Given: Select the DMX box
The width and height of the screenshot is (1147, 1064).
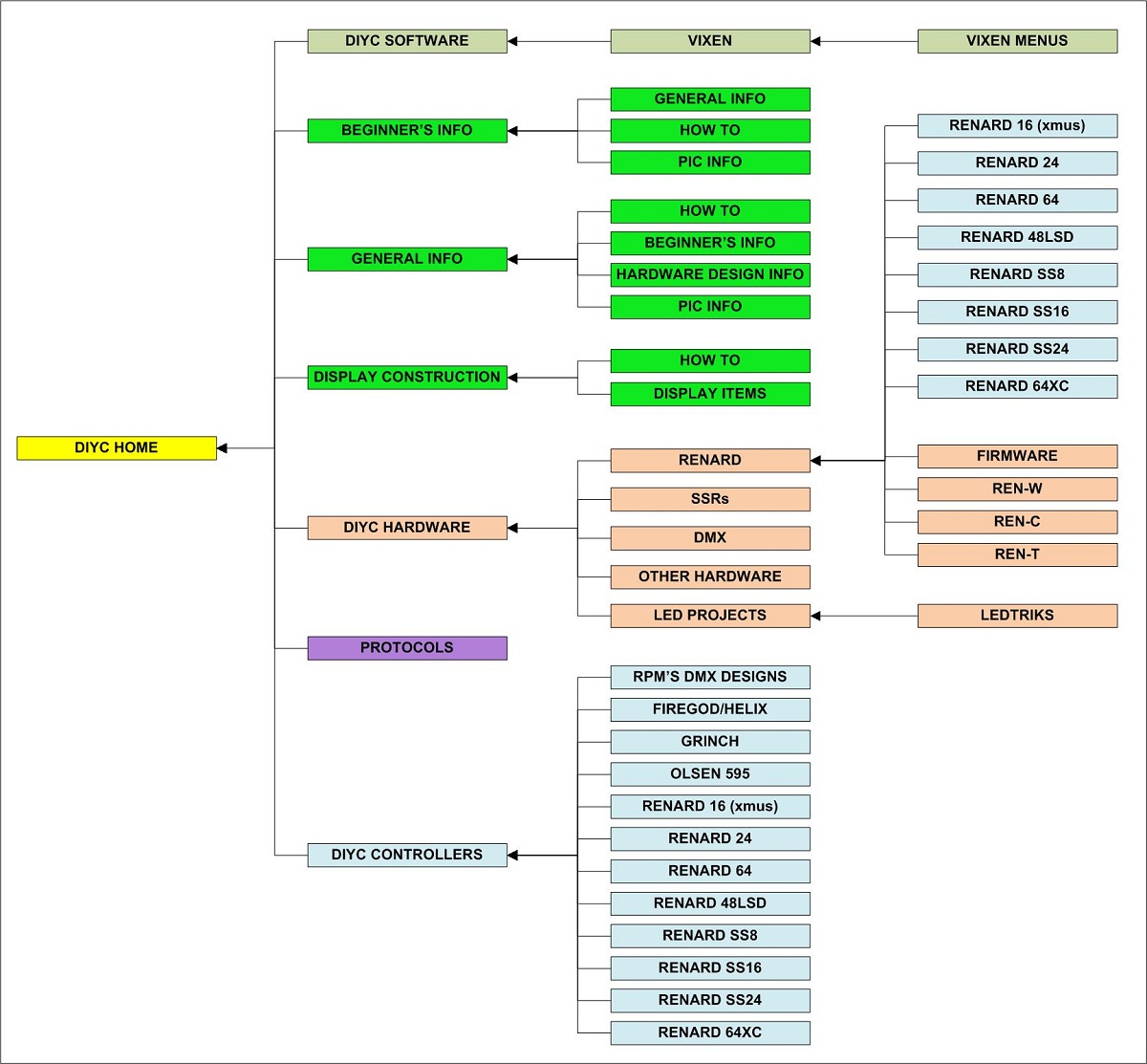Looking at the screenshot, I should pos(710,538).
